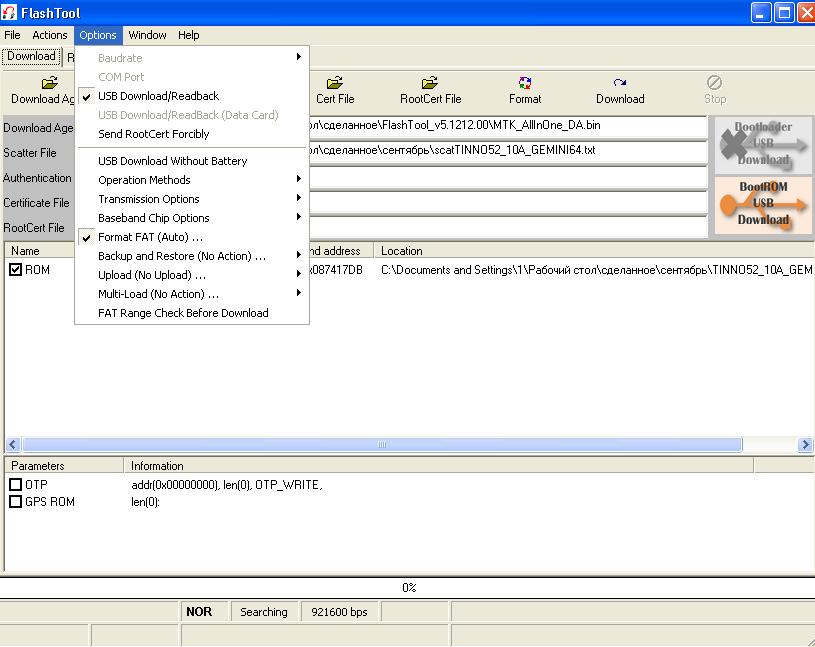Click the disabled COM Port entry
Viewport: 815px width, 647px height.
pyautogui.click(x=192, y=77)
